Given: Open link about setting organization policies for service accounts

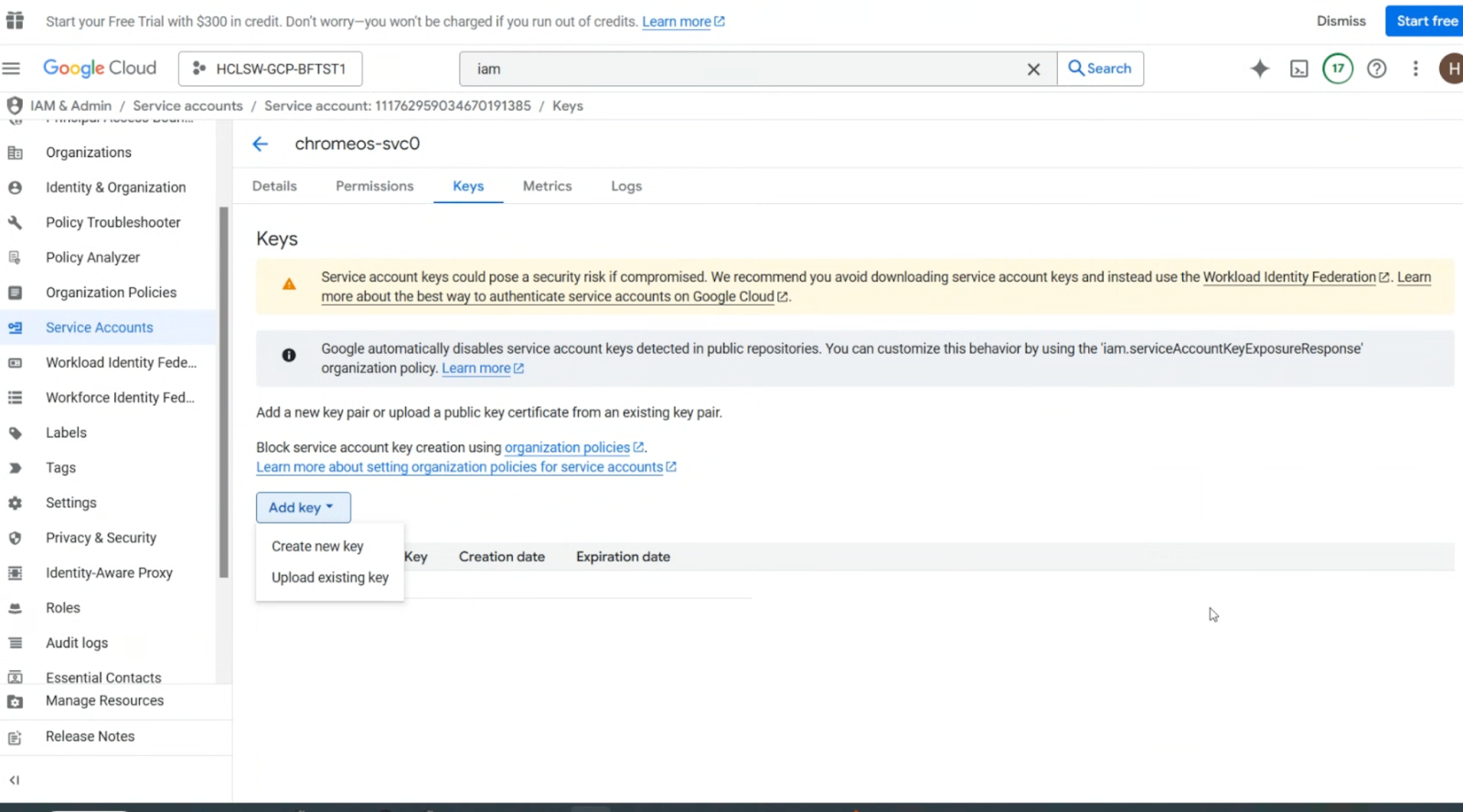Looking at the screenshot, I should [466, 467].
